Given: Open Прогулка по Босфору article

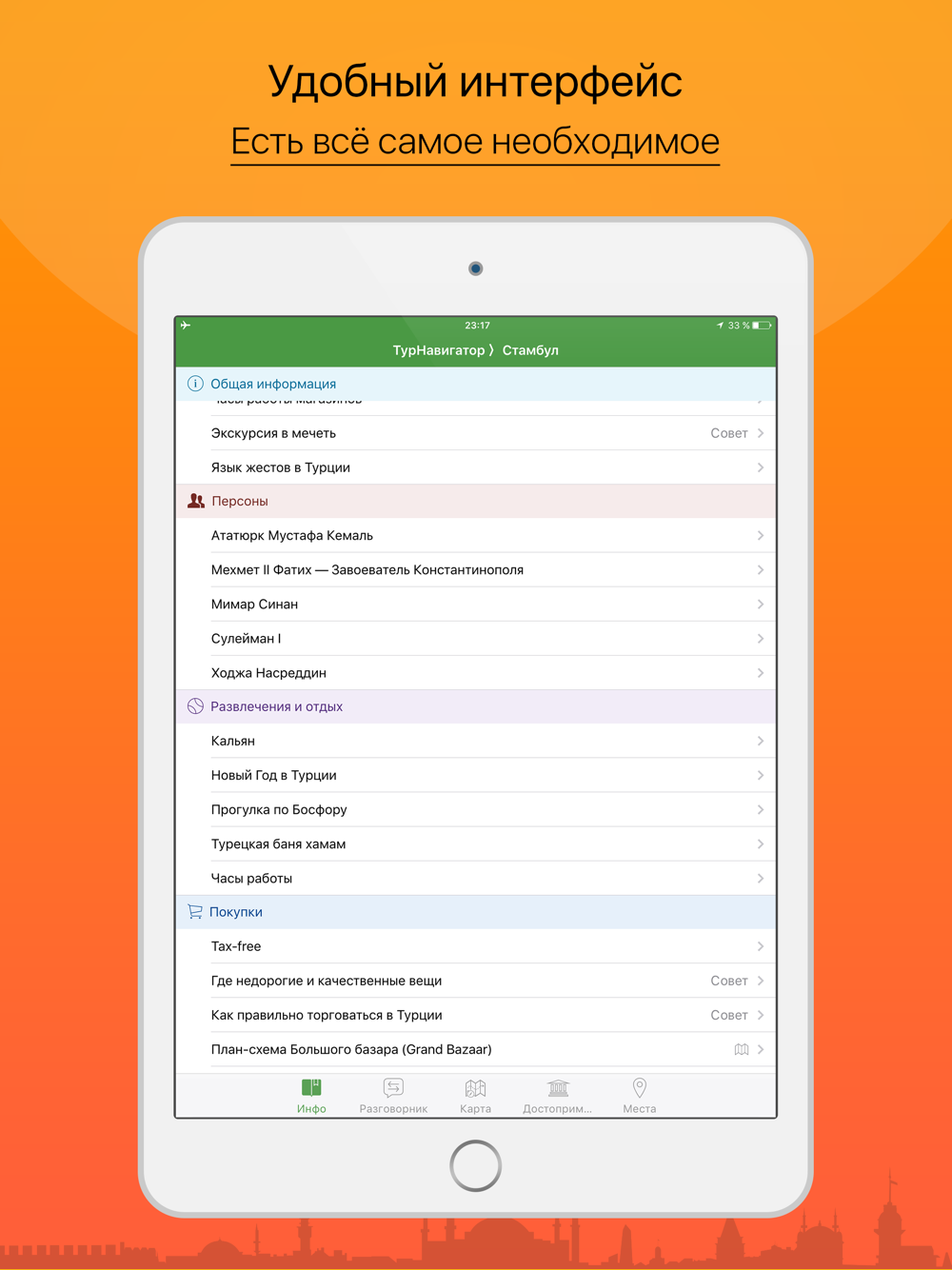Looking at the screenshot, I should tap(476, 809).
